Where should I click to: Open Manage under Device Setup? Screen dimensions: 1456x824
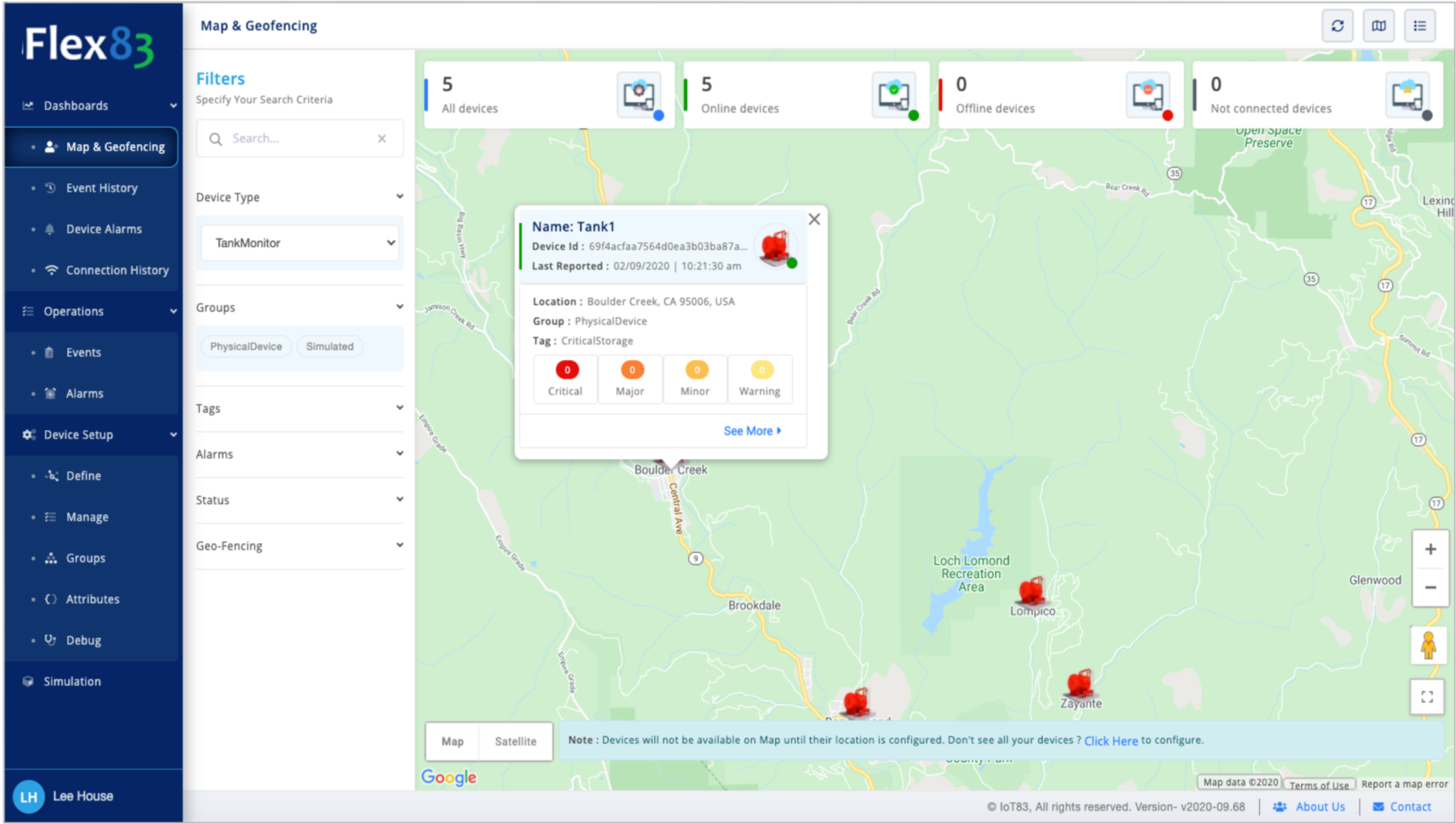pos(93,517)
